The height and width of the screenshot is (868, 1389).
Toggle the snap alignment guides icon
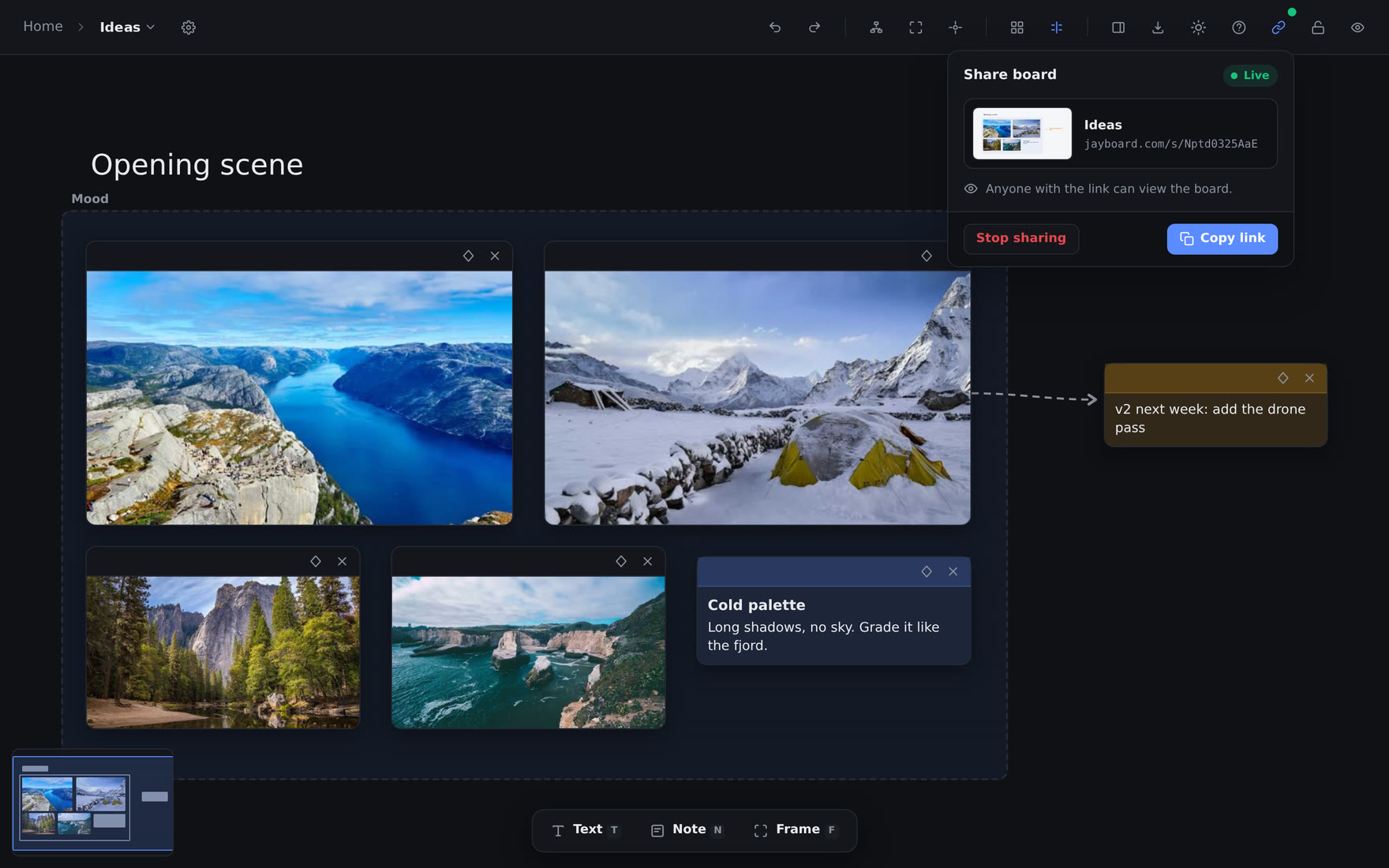(1057, 28)
